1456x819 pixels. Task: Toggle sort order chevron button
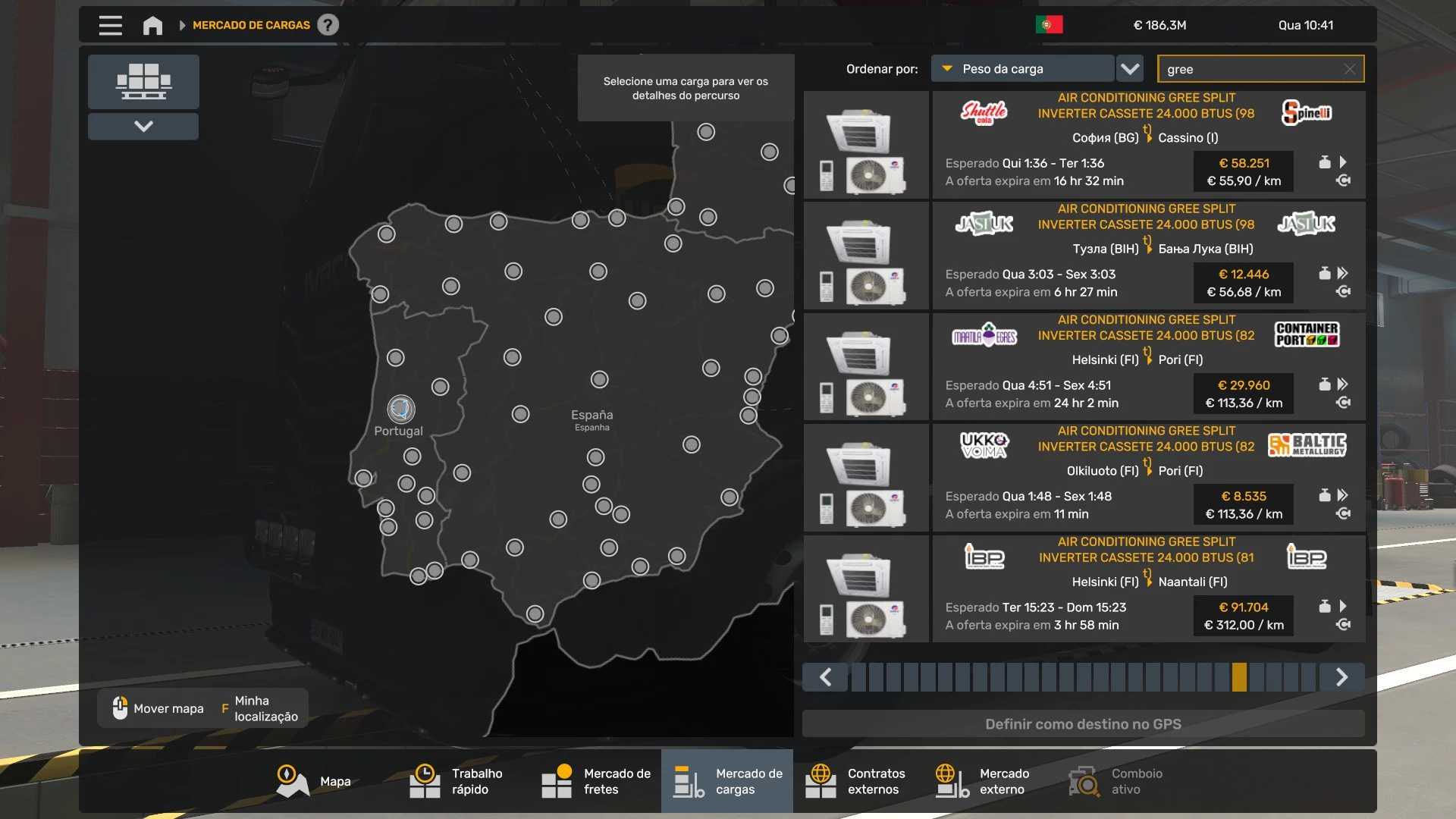click(1130, 69)
